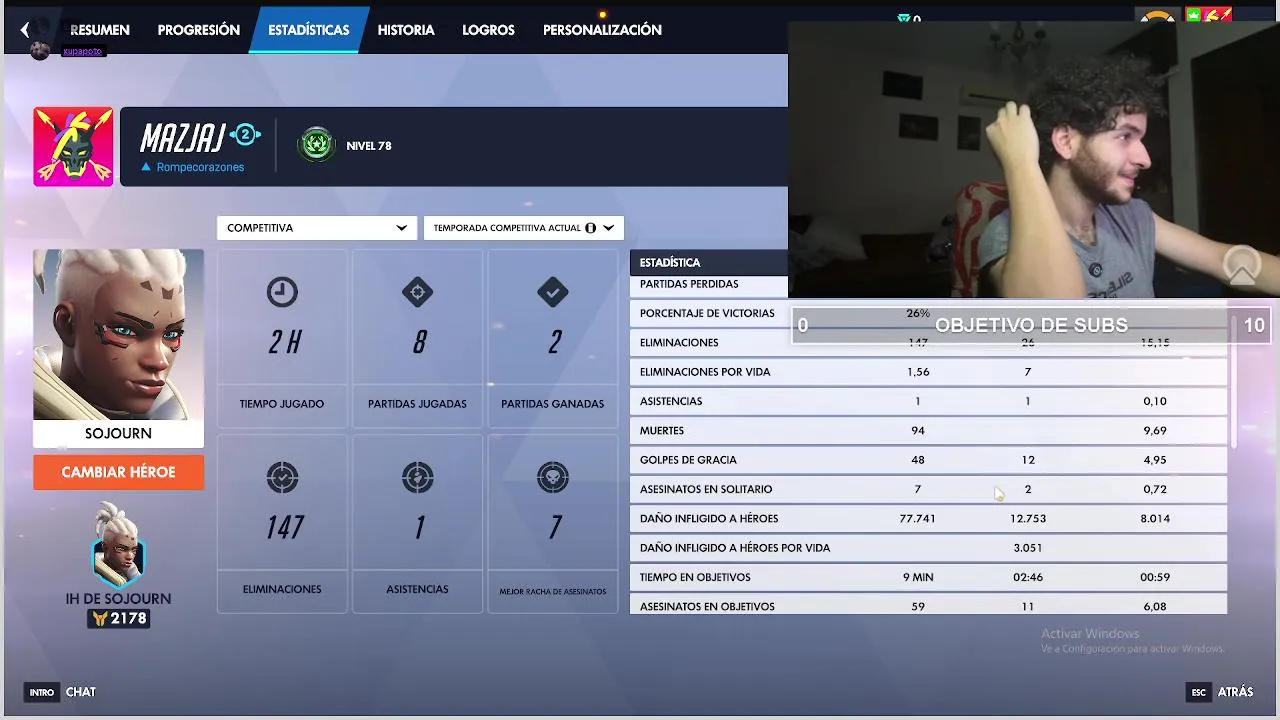Open the Resumen tab

pos(100,30)
